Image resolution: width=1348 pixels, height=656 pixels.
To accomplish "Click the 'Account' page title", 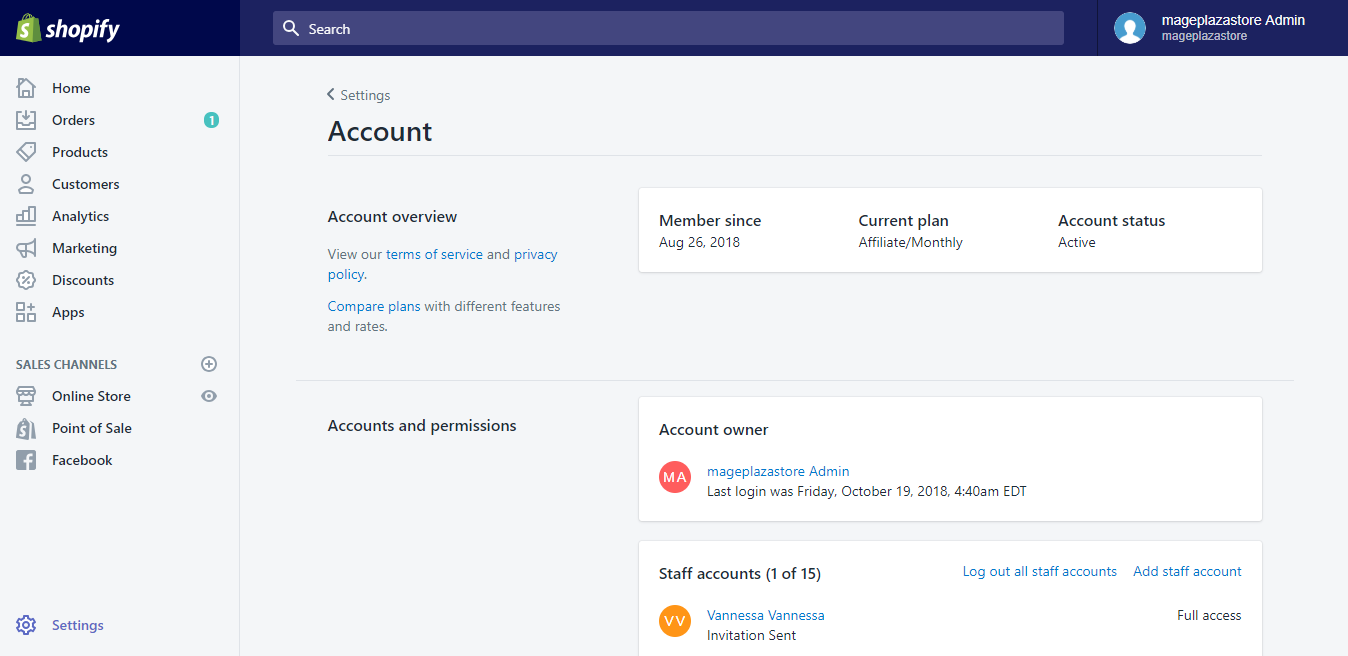I will [380, 131].
